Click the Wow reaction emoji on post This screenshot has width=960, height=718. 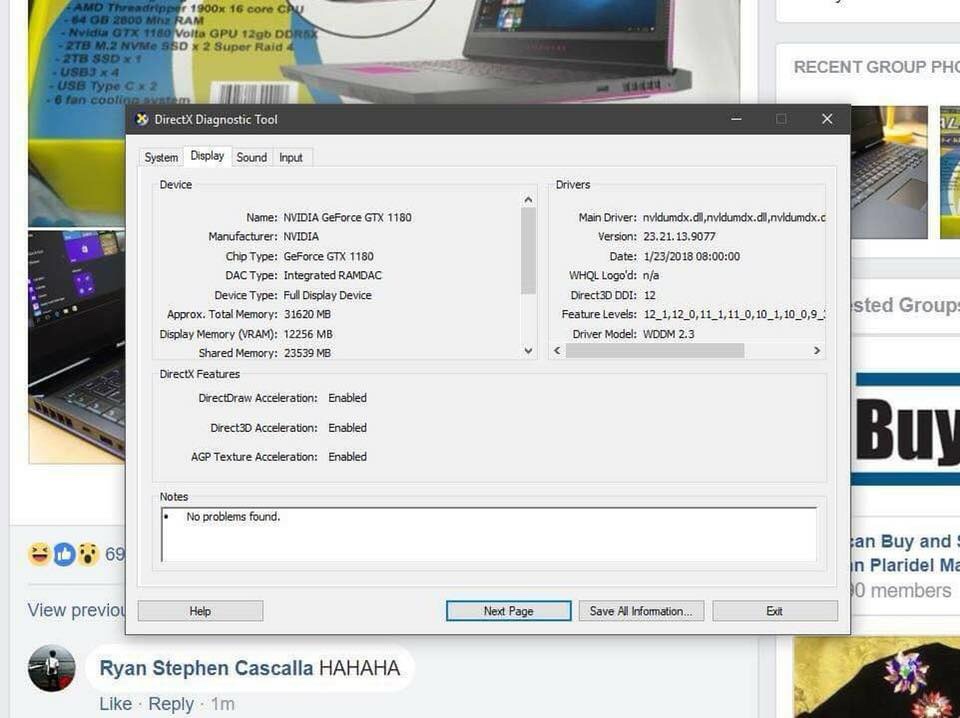pyautogui.click(x=88, y=555)
